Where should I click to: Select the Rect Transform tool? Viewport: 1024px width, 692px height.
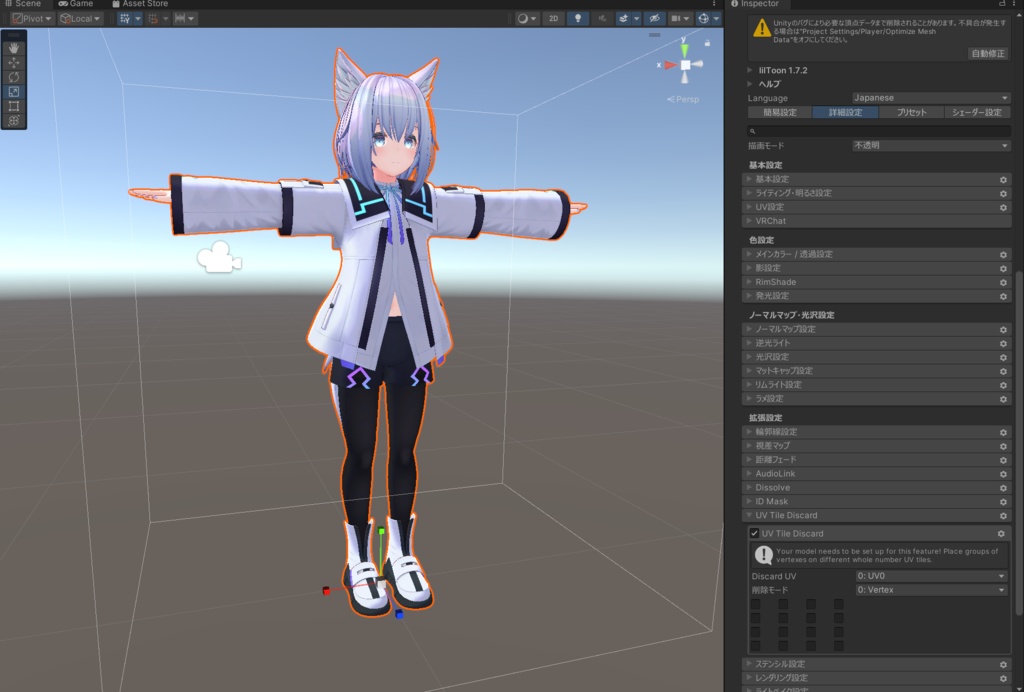coord(14,107)
